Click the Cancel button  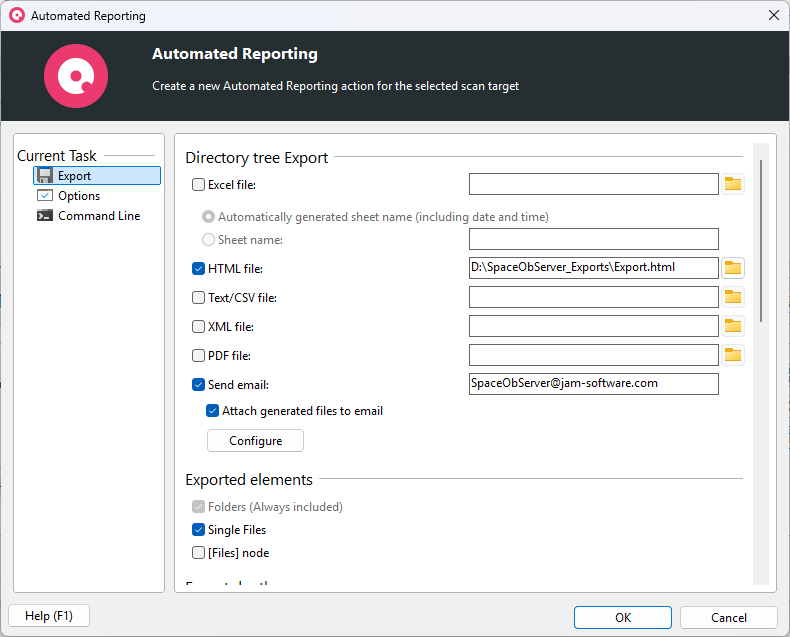728,617
